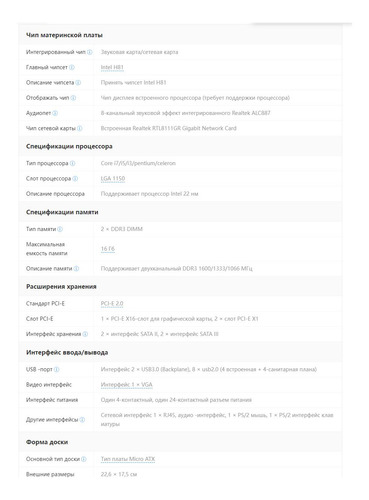Click info icon next to Другие интерфейсы

pos(82,420)
